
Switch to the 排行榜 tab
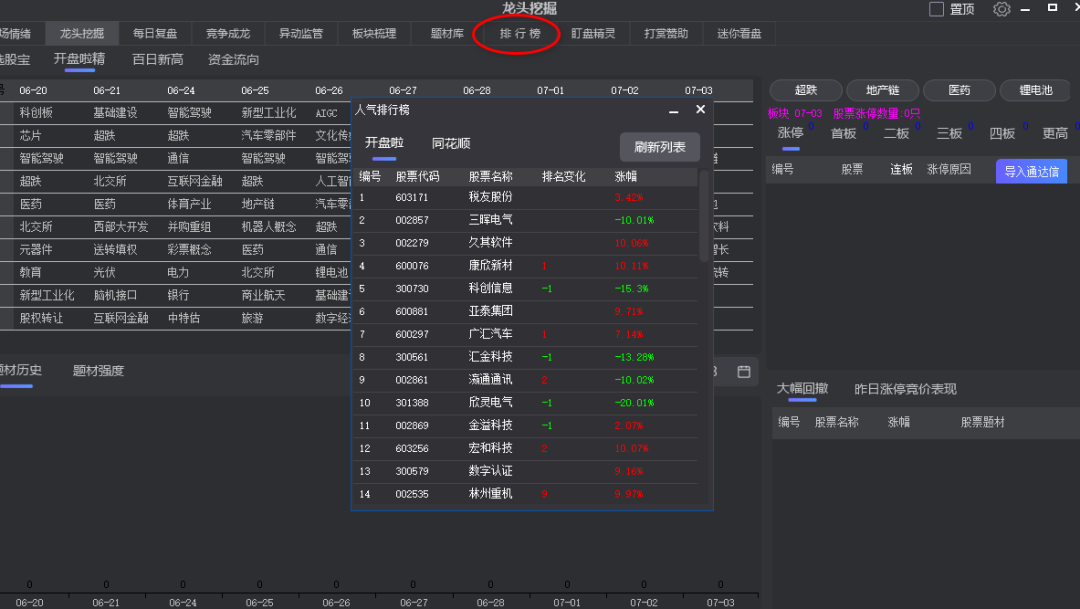[520, 33]
